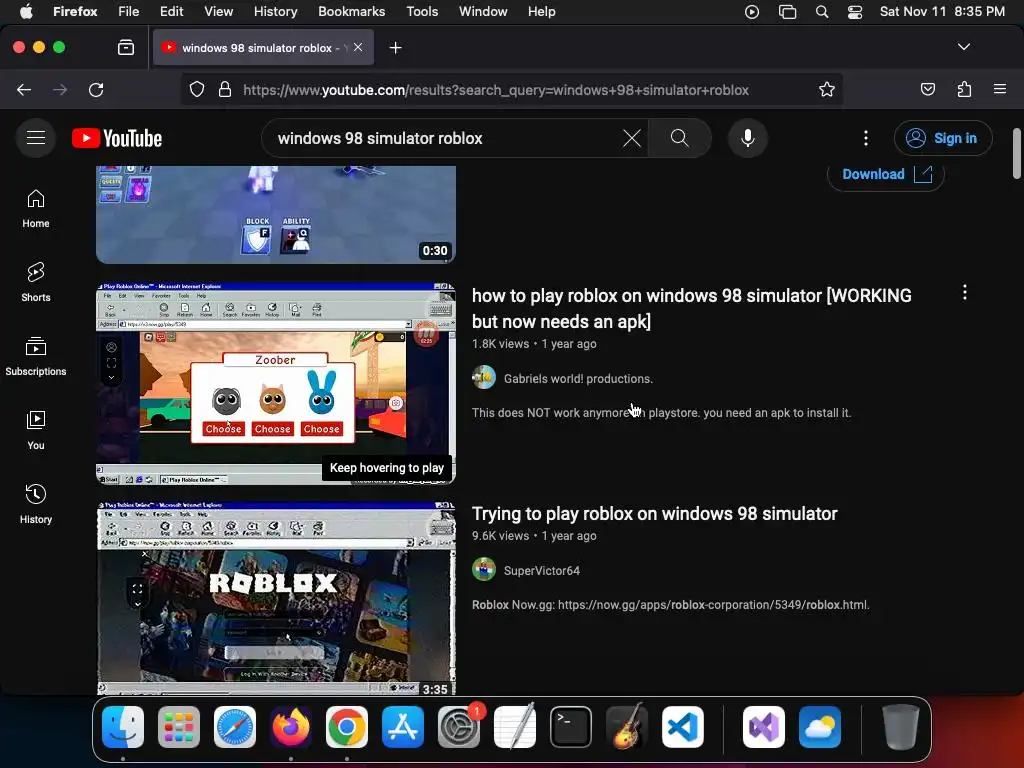Open the Firefox application hamburger menu
The image size is (1024, 768).
click(x=1000, y=89)
